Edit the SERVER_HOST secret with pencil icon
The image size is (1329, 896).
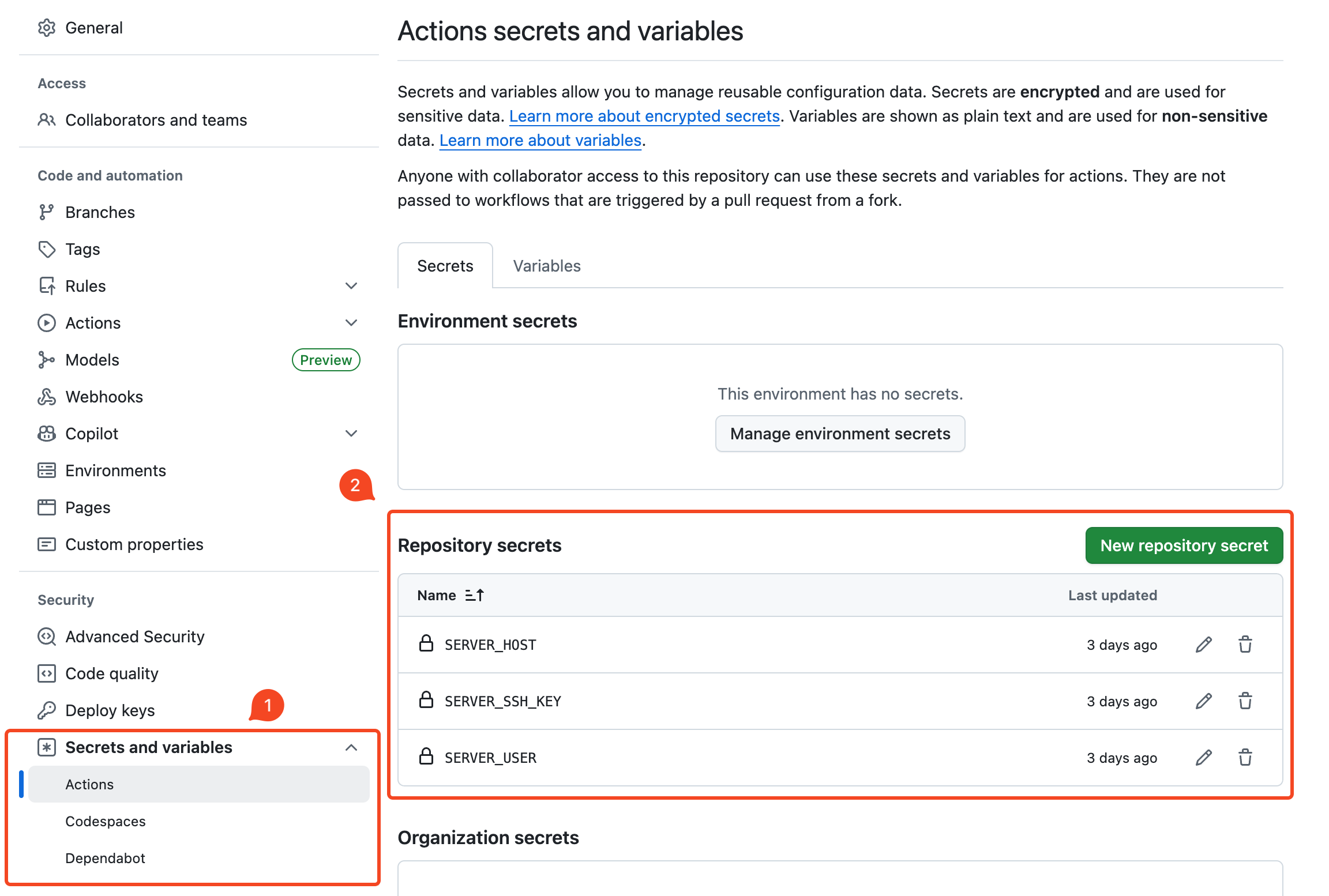click(x=1203, y=645)
